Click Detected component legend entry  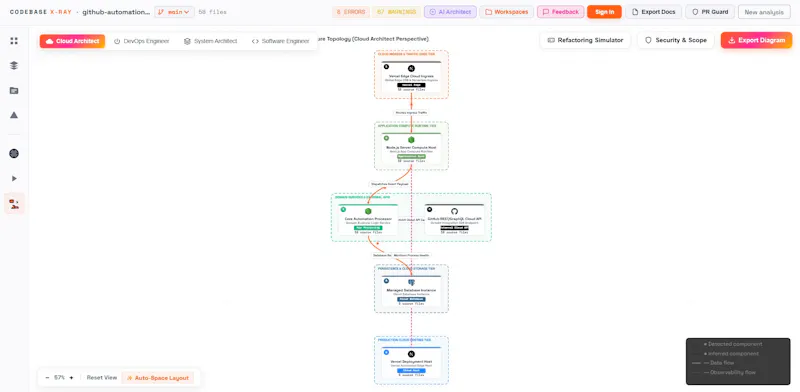tap(733, 345)
